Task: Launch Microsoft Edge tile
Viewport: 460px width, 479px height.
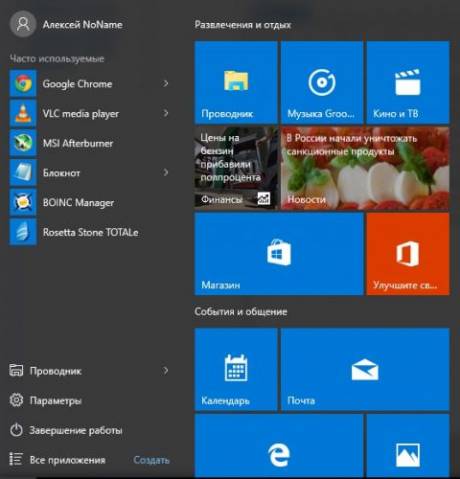Action: [279, 446]
